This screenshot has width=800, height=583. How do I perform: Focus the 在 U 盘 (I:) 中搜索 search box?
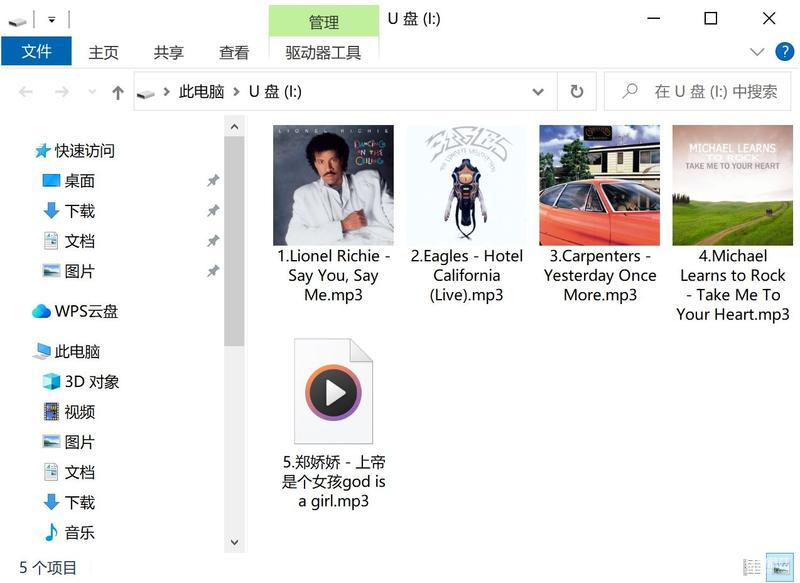(x=697, y=92)
